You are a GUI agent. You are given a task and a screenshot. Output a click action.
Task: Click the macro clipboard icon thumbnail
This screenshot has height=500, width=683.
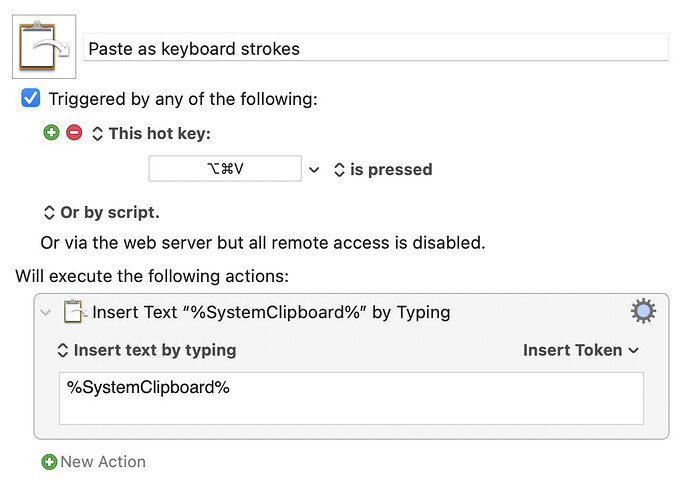point(45,47)
